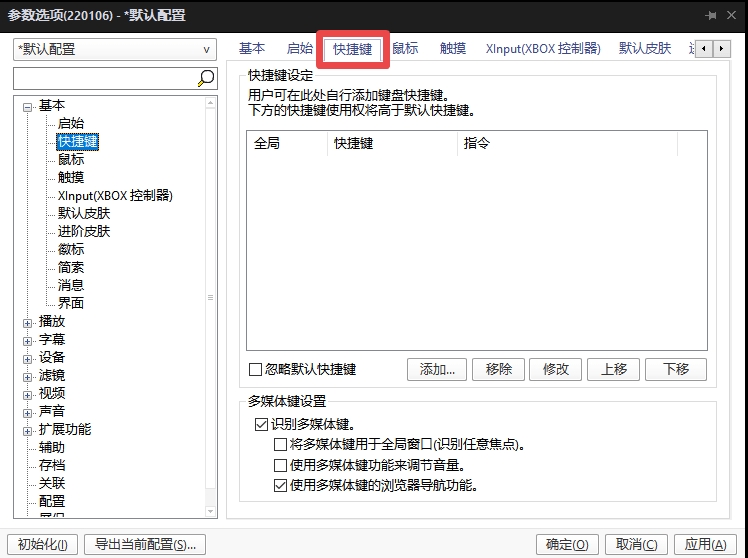Select 默认皮肤 in the tree
Screen dimensions: 748x558
(x=84, y=213)
